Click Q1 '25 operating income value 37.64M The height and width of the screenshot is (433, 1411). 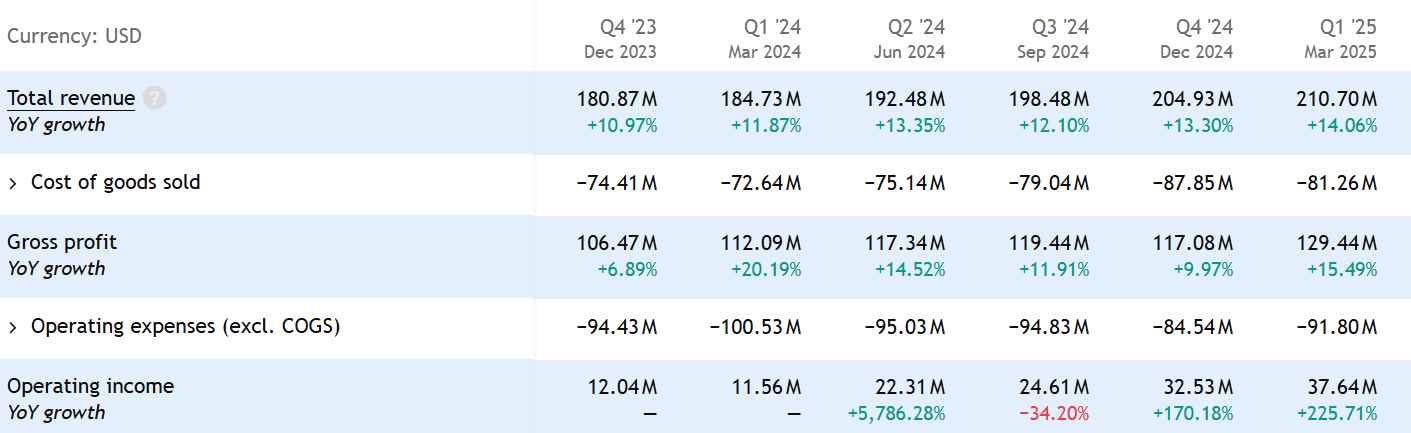click(1341, 387)
